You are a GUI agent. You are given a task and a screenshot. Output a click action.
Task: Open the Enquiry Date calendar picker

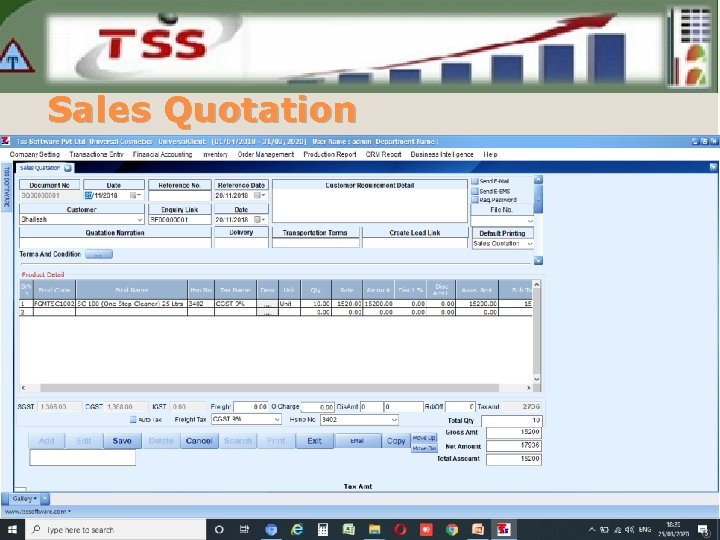click(x=260, y=219)
